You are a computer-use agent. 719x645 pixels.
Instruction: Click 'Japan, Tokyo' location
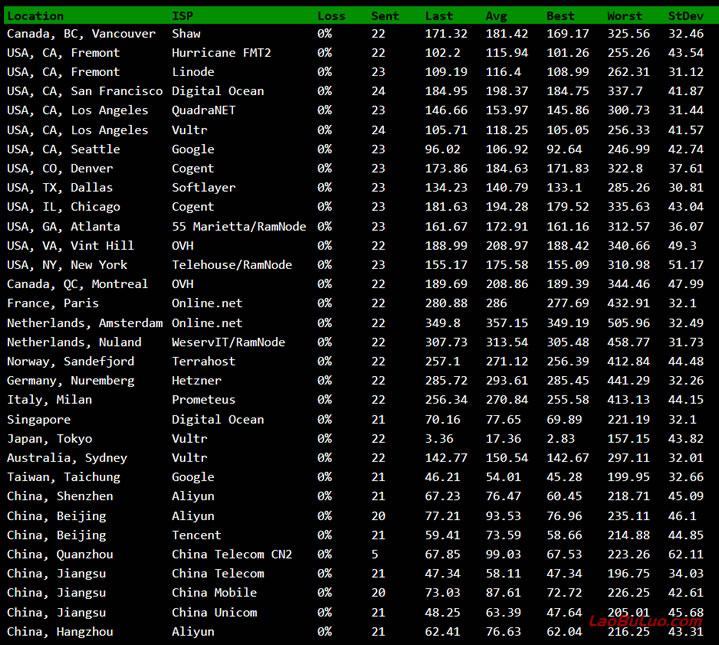click(x=49, y=439)
